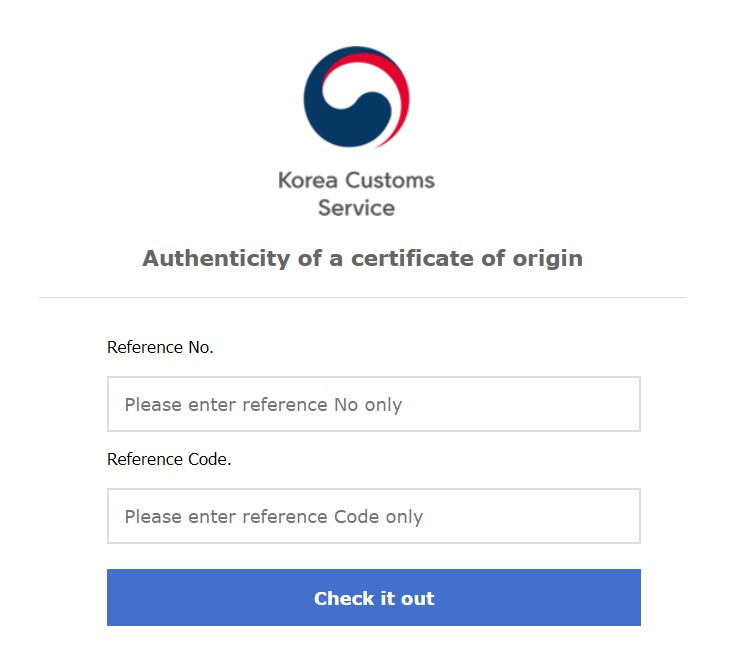Screen dimensions: 750x660
Task: Click the "Check it out" button text
Action: point(374,599)
